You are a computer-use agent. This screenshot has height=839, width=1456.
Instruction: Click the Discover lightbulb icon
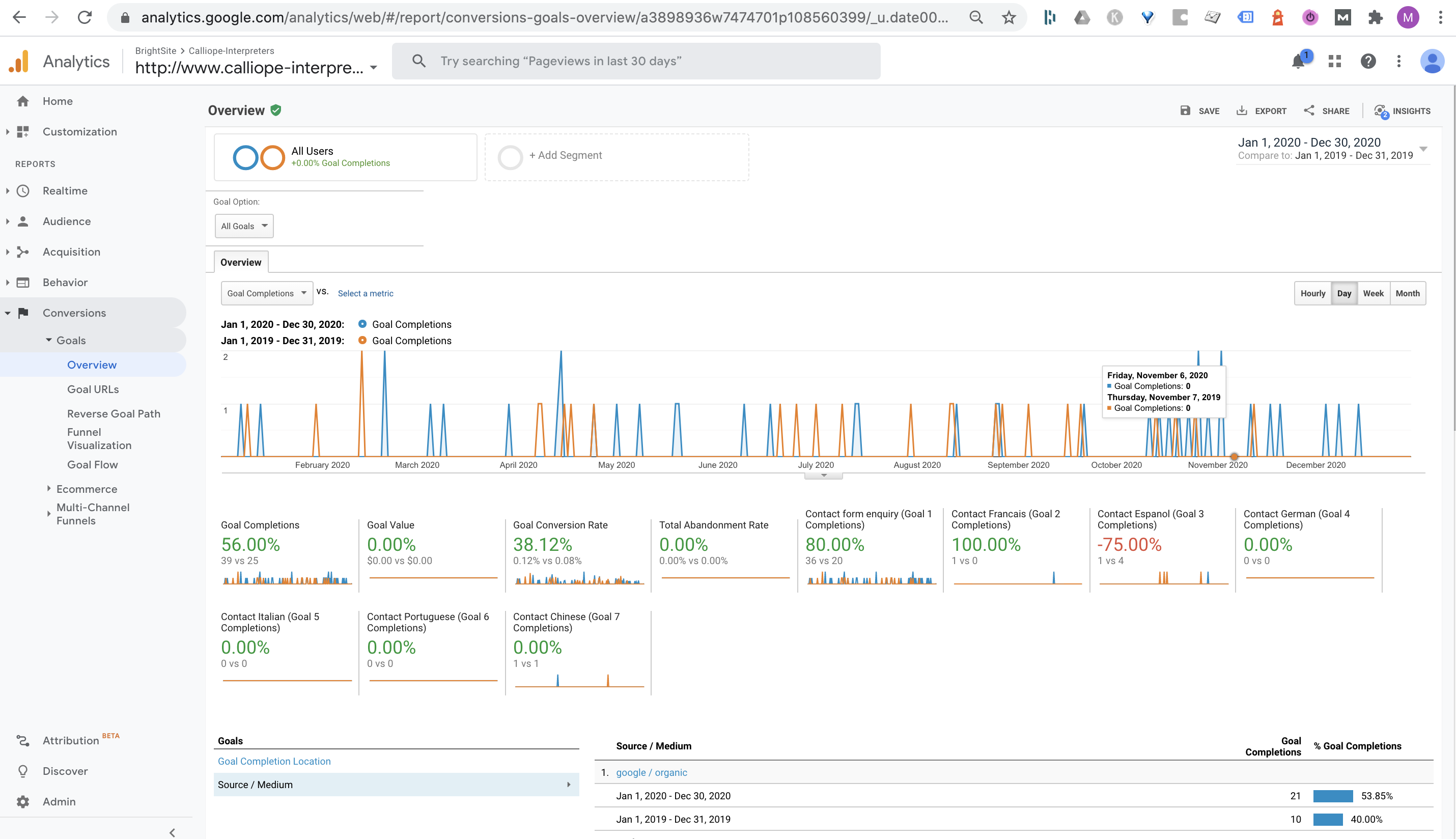[23, 771]
